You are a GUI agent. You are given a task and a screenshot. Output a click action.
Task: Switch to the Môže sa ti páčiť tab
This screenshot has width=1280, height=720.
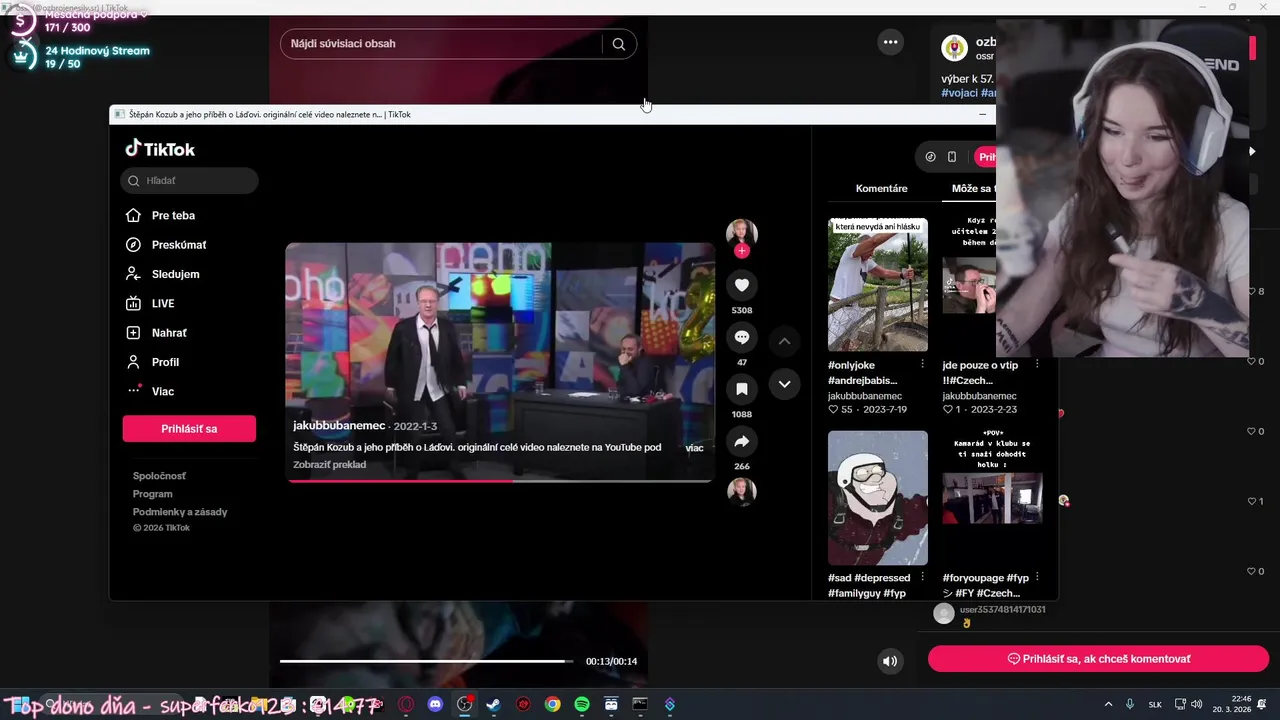point(972,188)
